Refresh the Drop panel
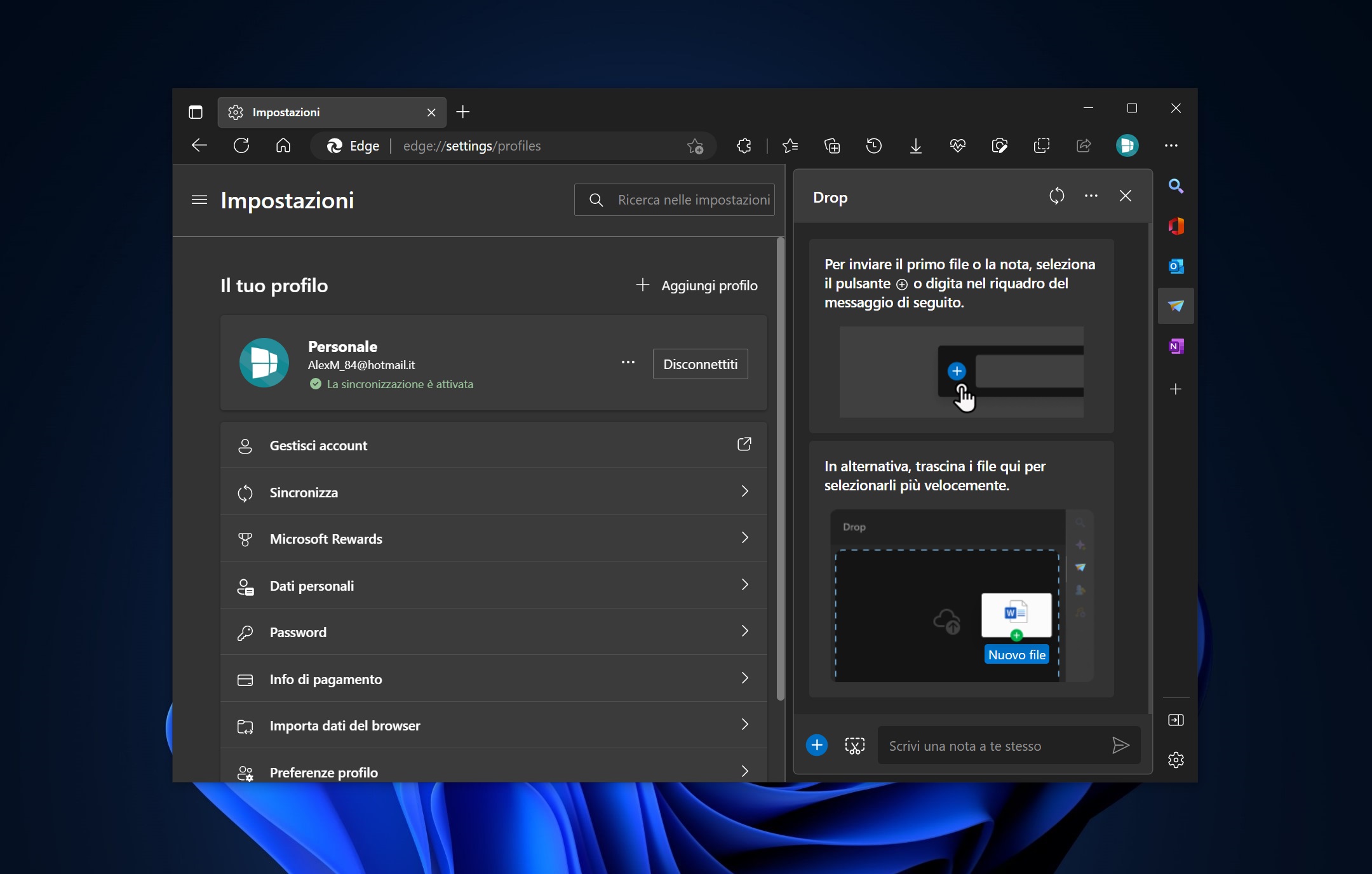This screenshot has height=874, width=1372. [1057, 196]
